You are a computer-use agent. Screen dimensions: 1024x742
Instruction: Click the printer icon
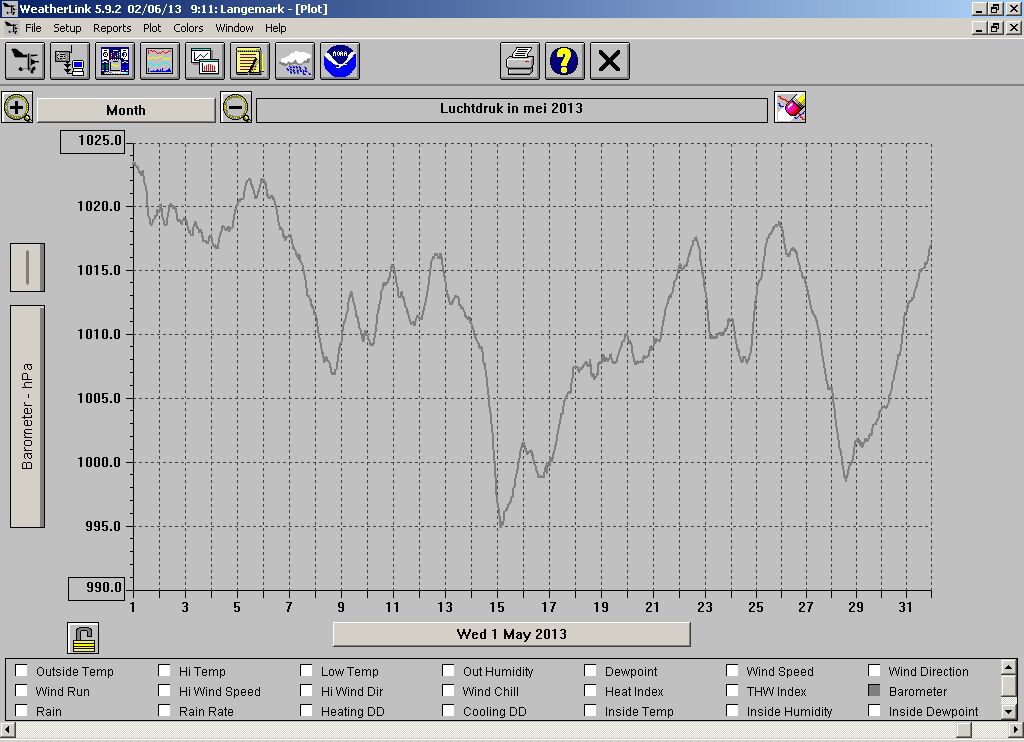click(x=520, y=61)
